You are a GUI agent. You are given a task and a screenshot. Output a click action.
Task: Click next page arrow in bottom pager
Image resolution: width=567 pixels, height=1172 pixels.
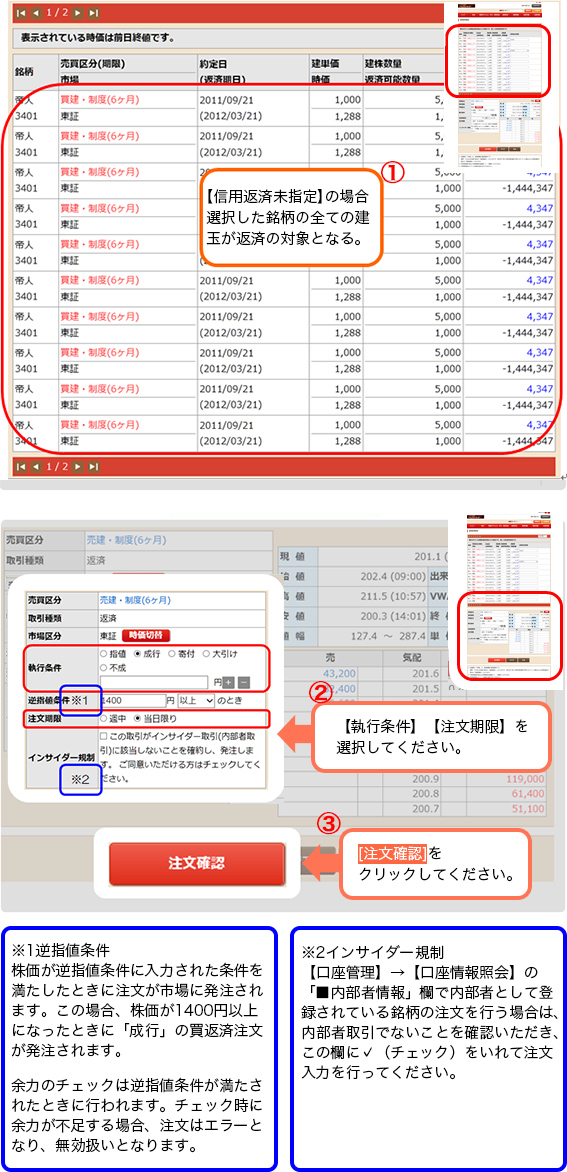(78, 466)
